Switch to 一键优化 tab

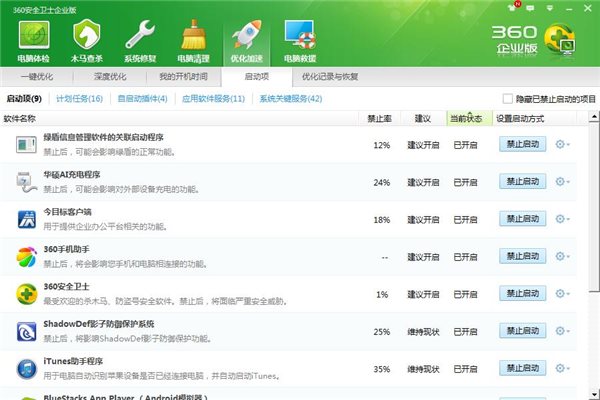coord(37,77)
